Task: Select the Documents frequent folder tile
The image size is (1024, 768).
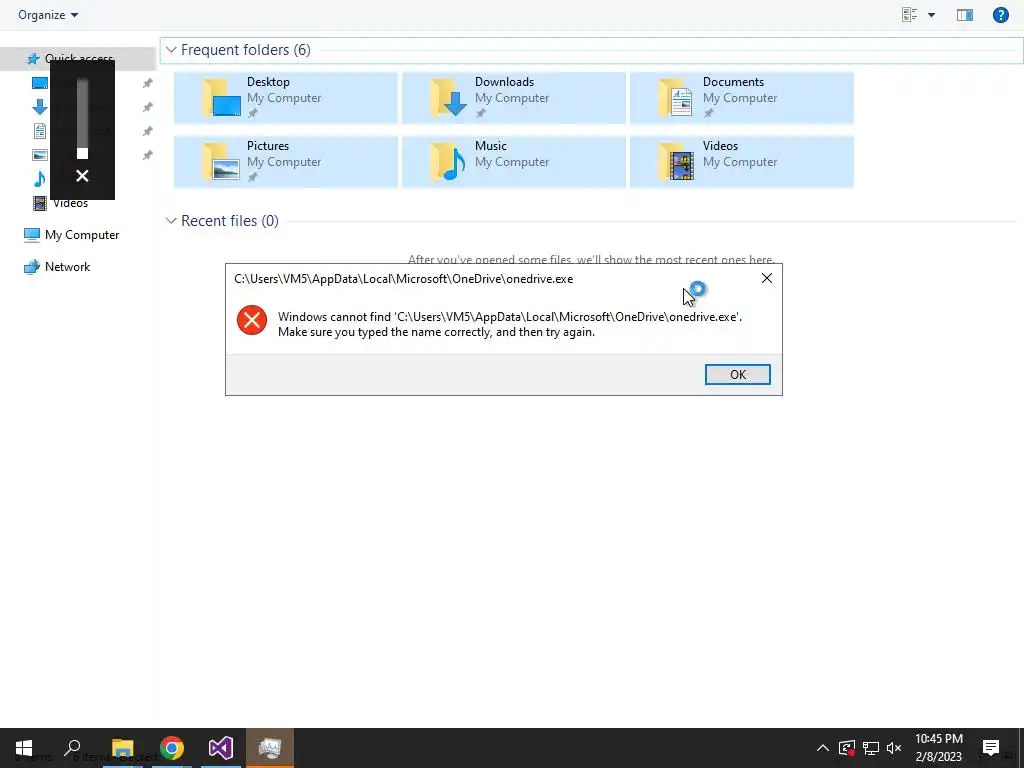Action: [x=741, y=97]
